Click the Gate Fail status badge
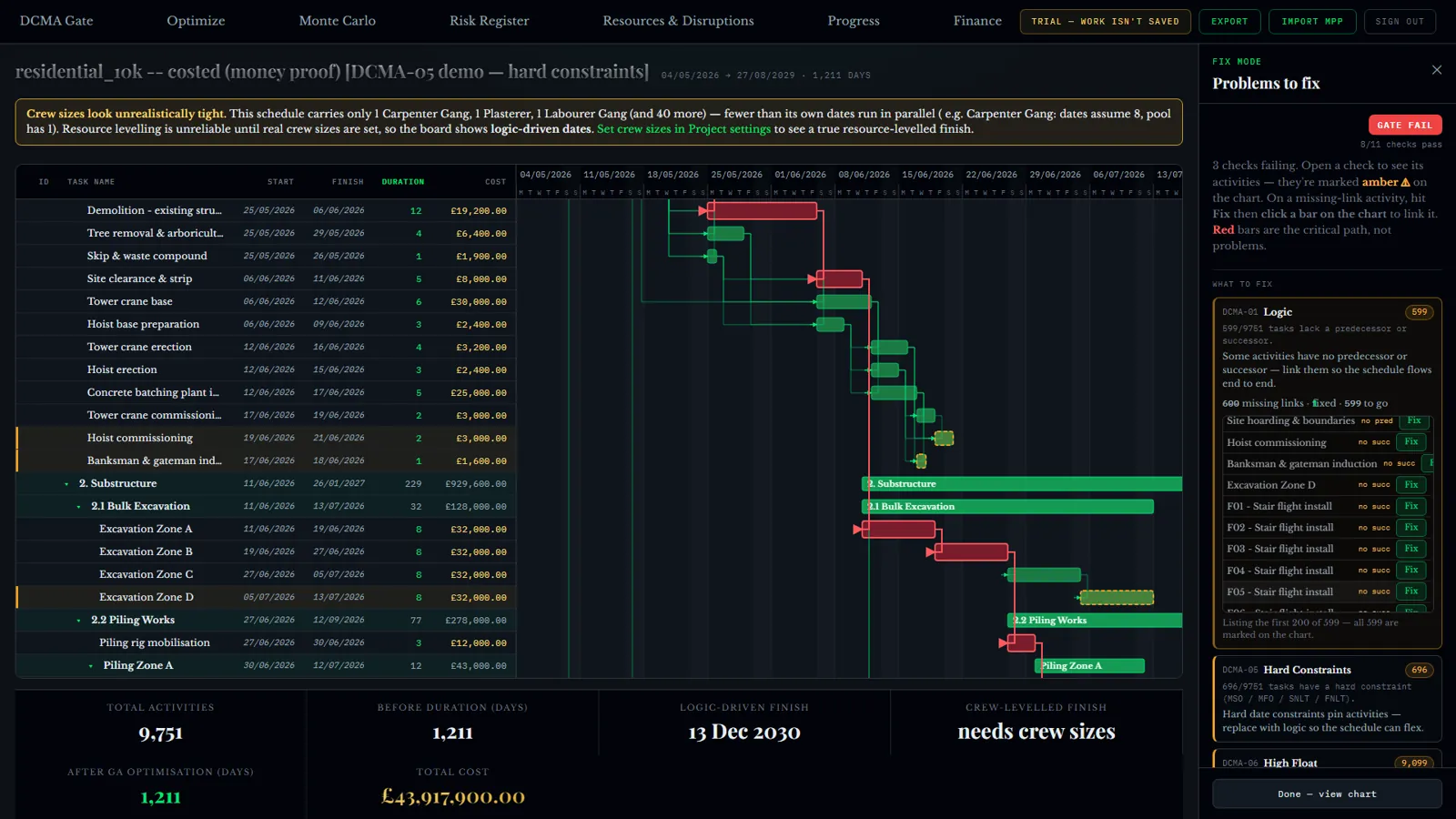The image size is (1456, 819). tap(1405, 125)
